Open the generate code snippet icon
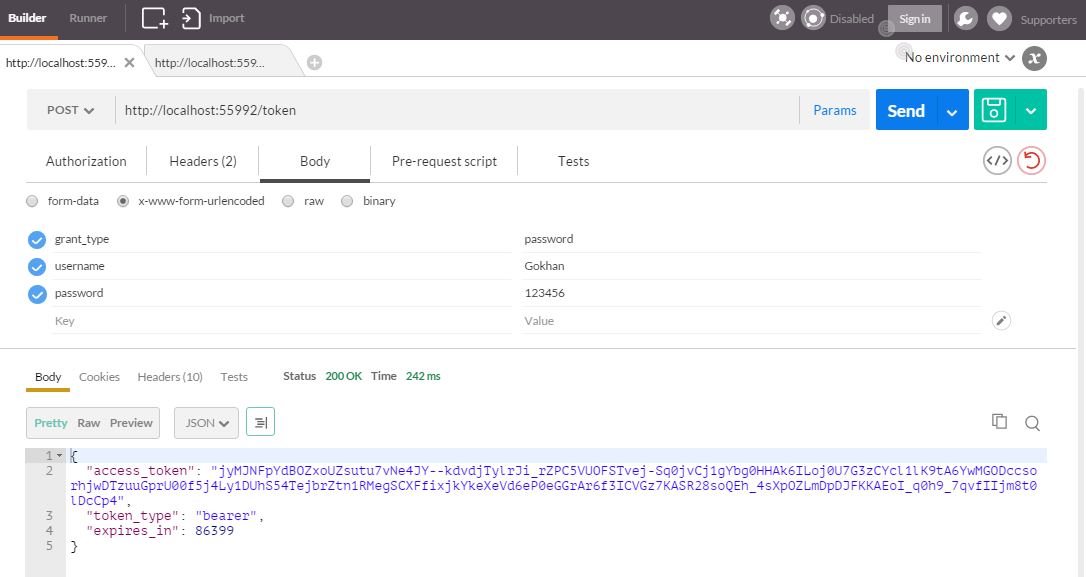Screen dimensions: 1086x577 (997, 161)
